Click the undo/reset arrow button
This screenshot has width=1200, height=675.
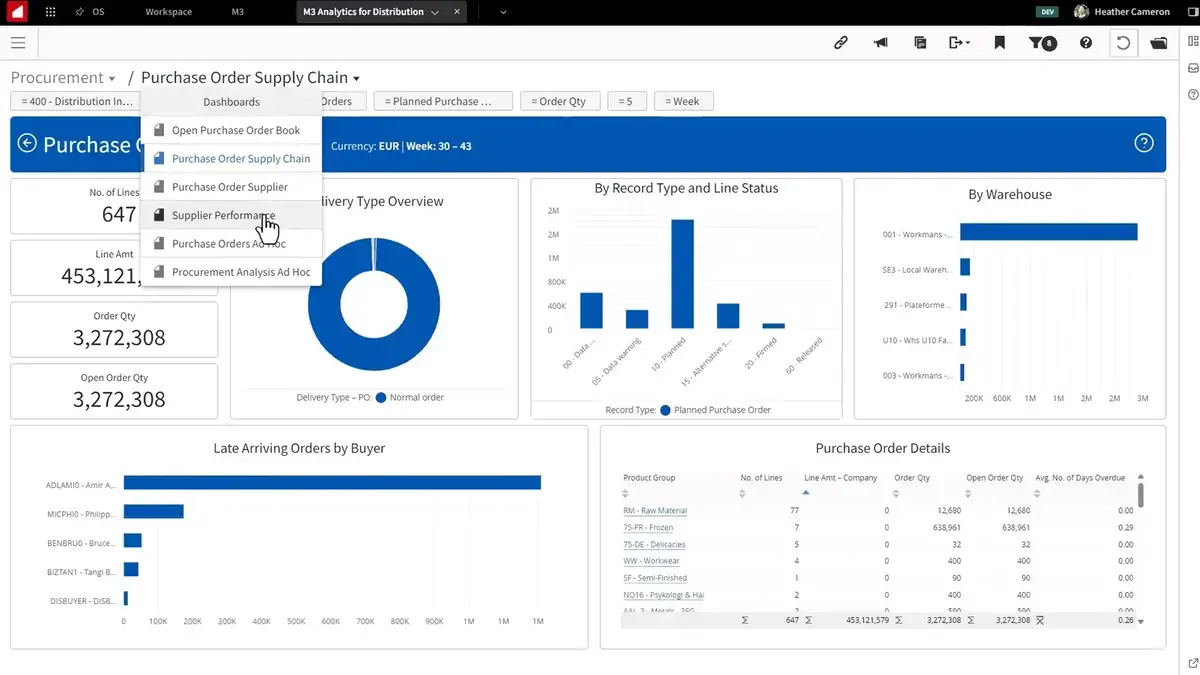click(1124, 43)
